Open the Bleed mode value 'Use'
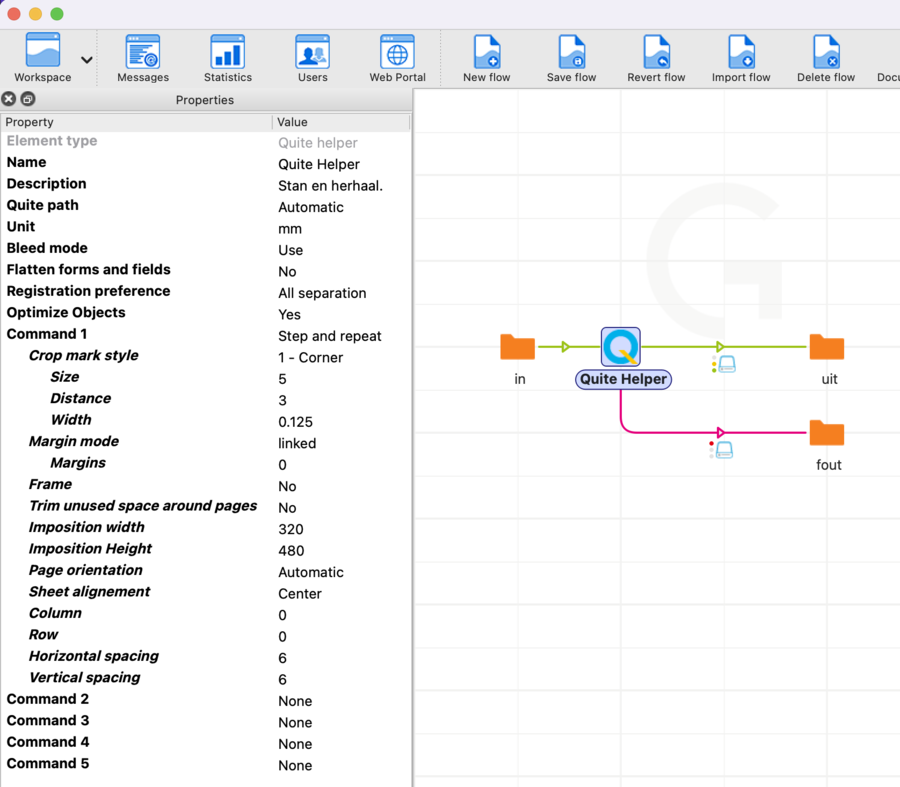Viewport: 900px width, 787px height. pyautogui.click(x=290, y=250)
